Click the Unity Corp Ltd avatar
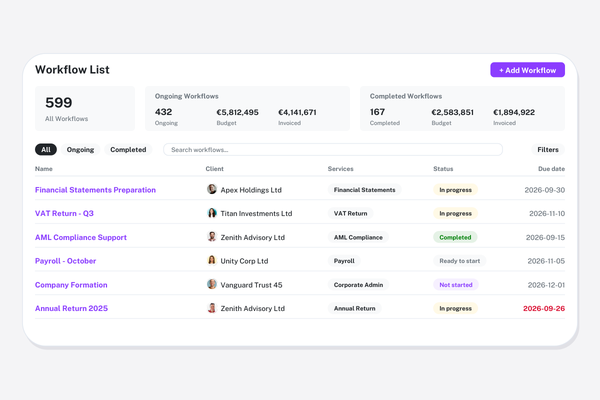Screen dimensions: 600x400 point(212,260)
